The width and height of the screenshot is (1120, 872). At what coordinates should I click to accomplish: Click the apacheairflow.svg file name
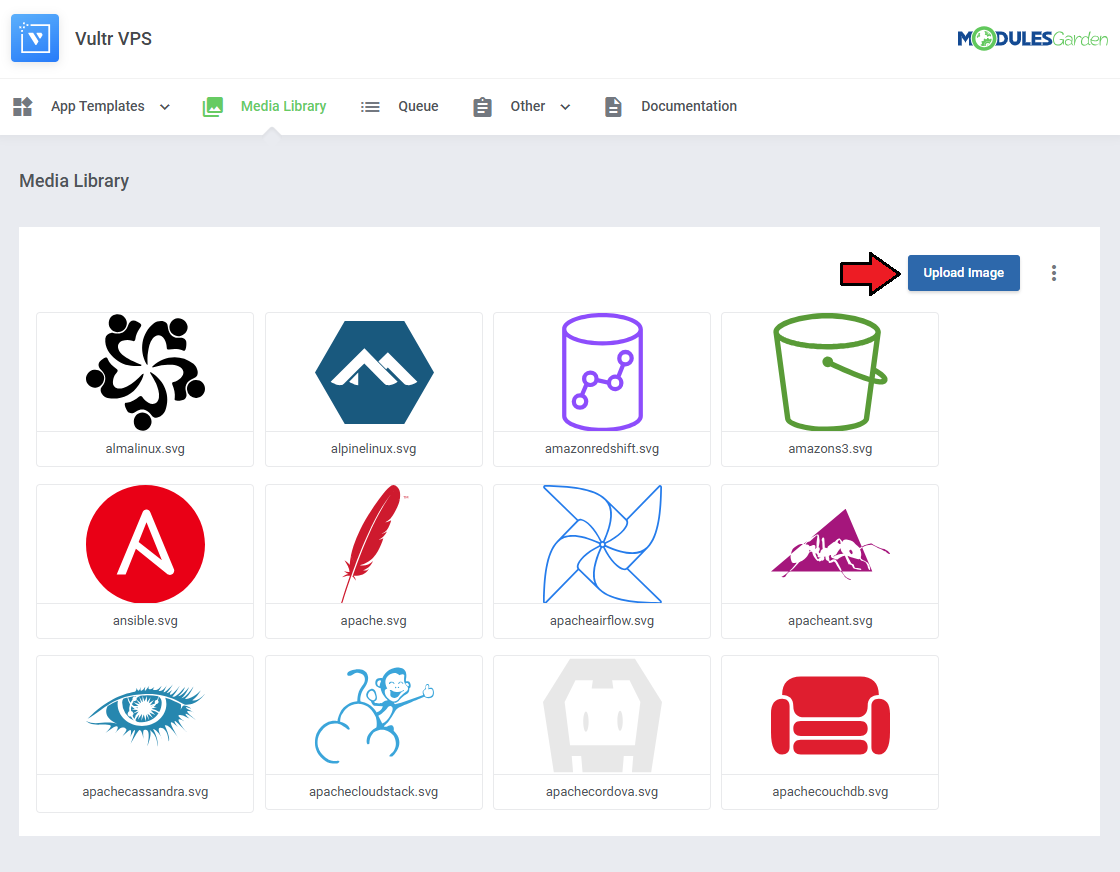pyautogui.click(x=602, y=621)
